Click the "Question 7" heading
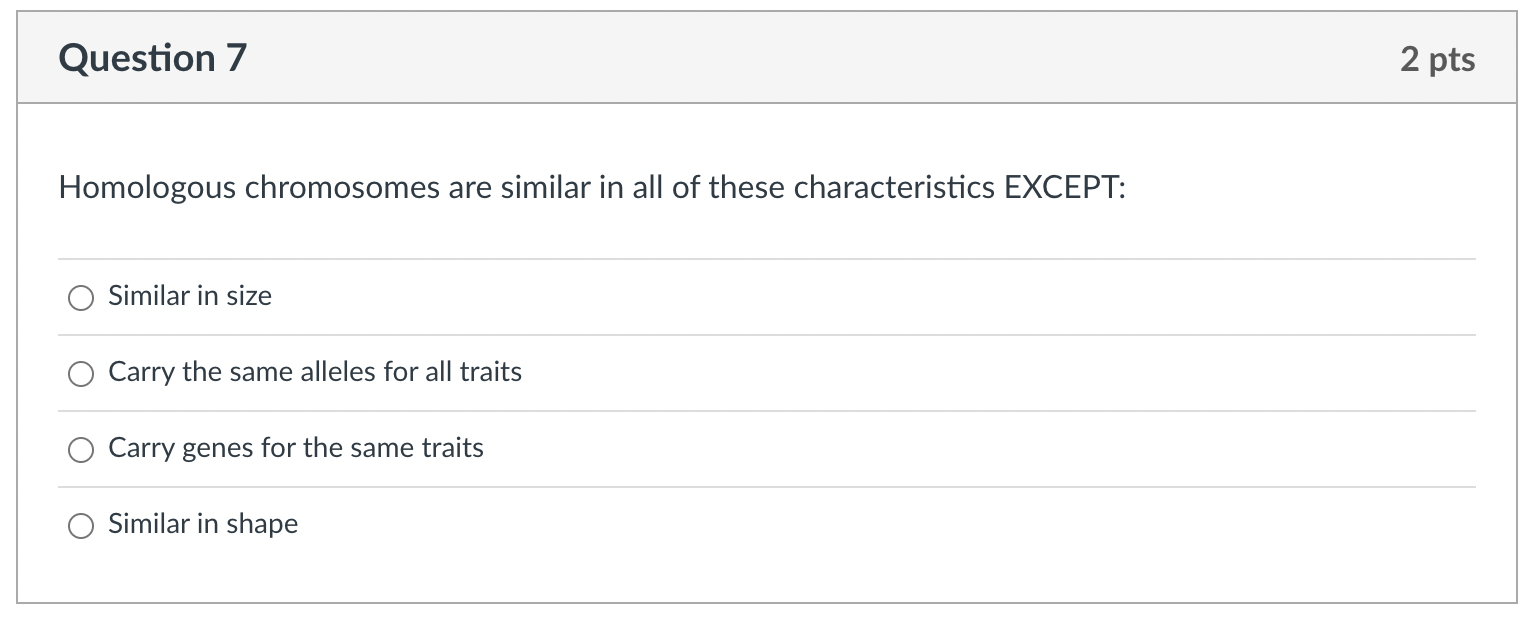 pos(152,59)
